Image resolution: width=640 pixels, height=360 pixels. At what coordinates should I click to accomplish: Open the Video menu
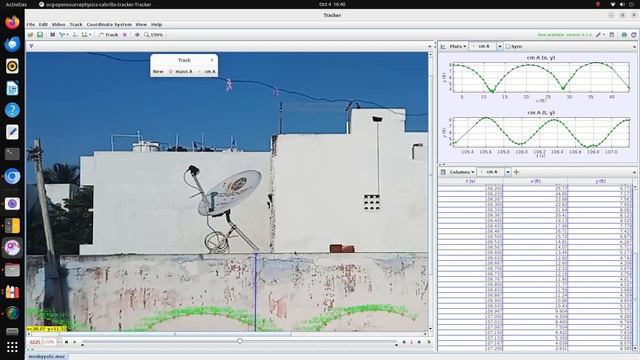[x=58, y=24]
